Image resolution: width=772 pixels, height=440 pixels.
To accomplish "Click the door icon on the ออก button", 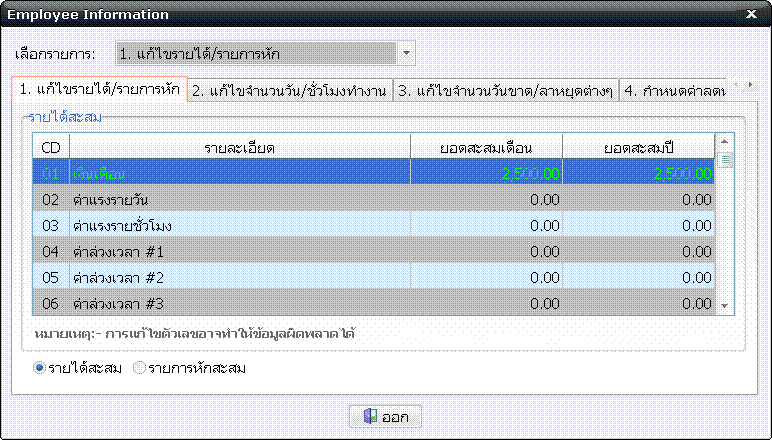I will [x=369, y=416].
